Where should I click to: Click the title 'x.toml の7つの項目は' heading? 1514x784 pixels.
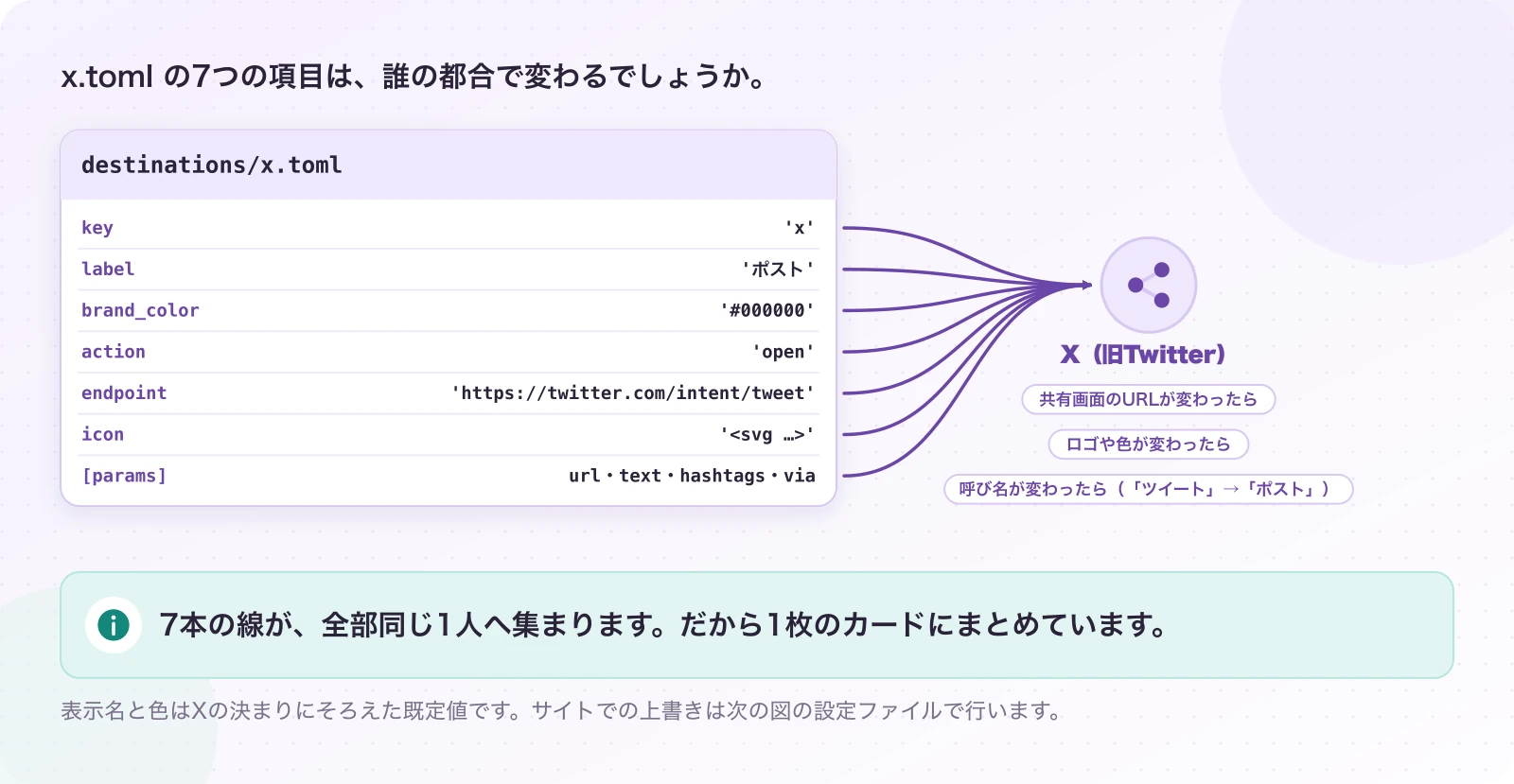tap(414, 76)
